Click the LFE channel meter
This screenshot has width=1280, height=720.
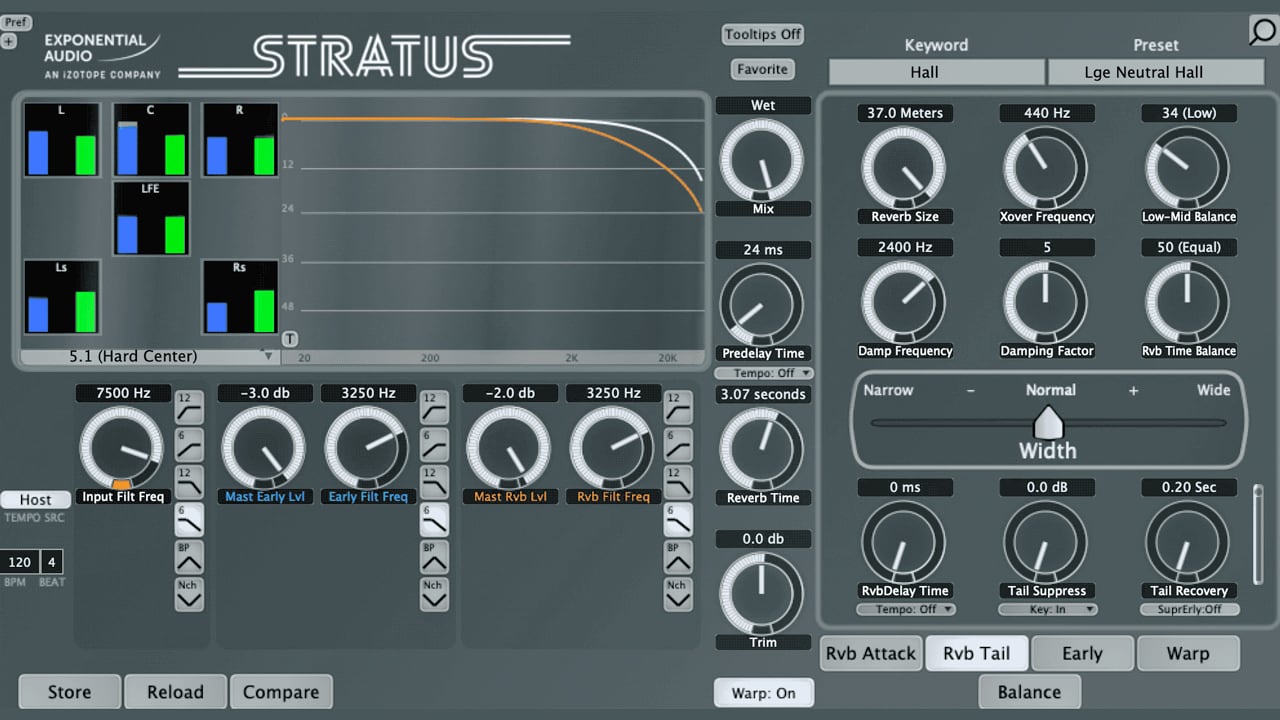coord(151,217)
